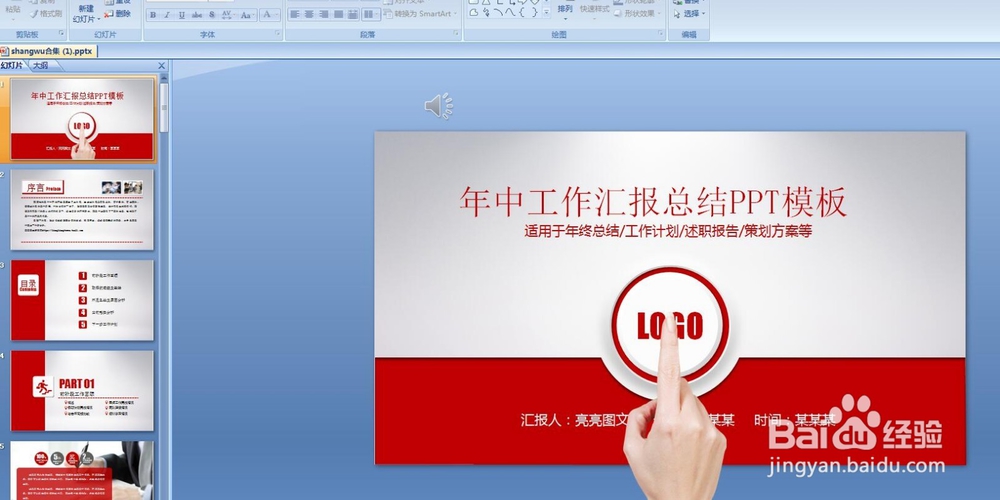Select the left brace shape

pyautogui.click(x=522, y=12)
